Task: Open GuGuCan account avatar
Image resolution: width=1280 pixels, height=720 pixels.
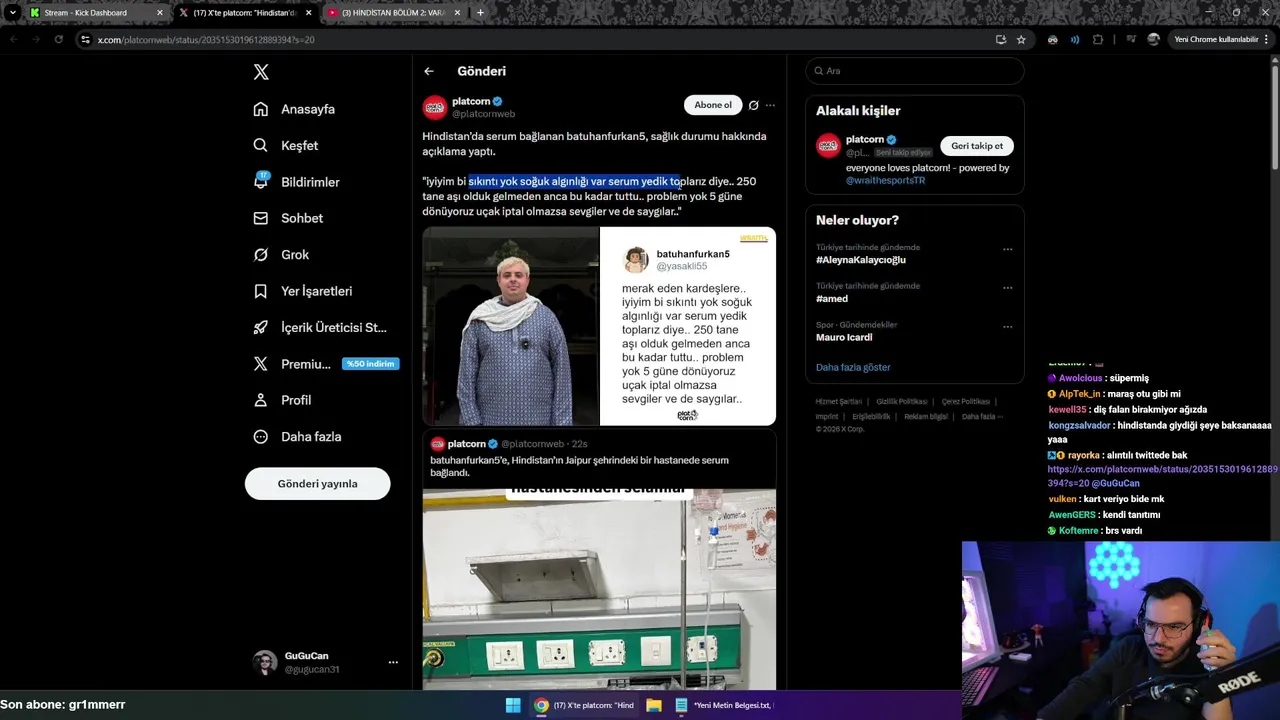Action: click(265, 662)
